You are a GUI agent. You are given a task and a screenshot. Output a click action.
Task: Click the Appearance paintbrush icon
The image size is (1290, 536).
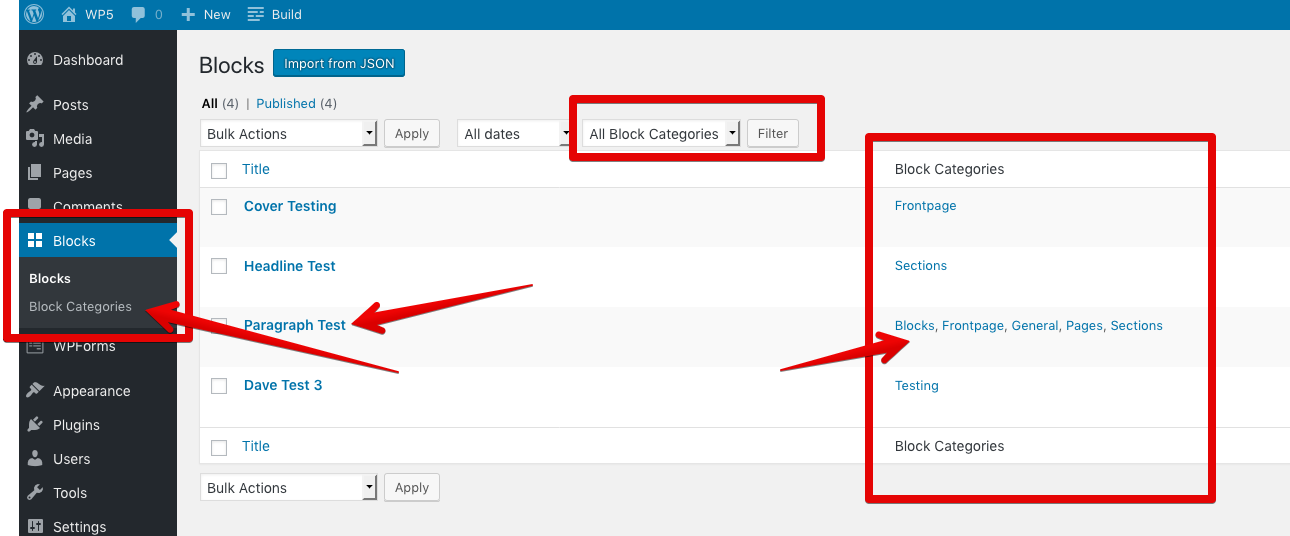pyautogui.click(x=36, y=391)
